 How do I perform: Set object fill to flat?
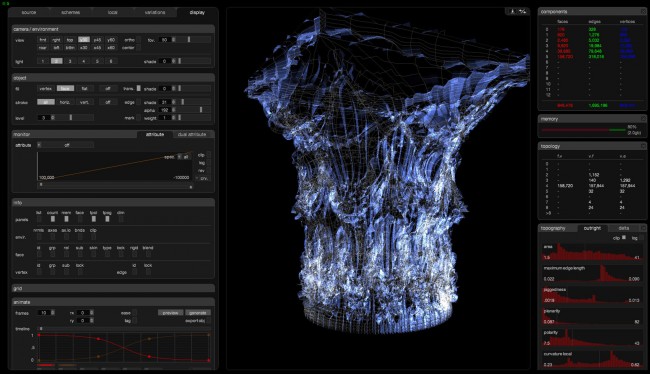click(x=85, y=88)
